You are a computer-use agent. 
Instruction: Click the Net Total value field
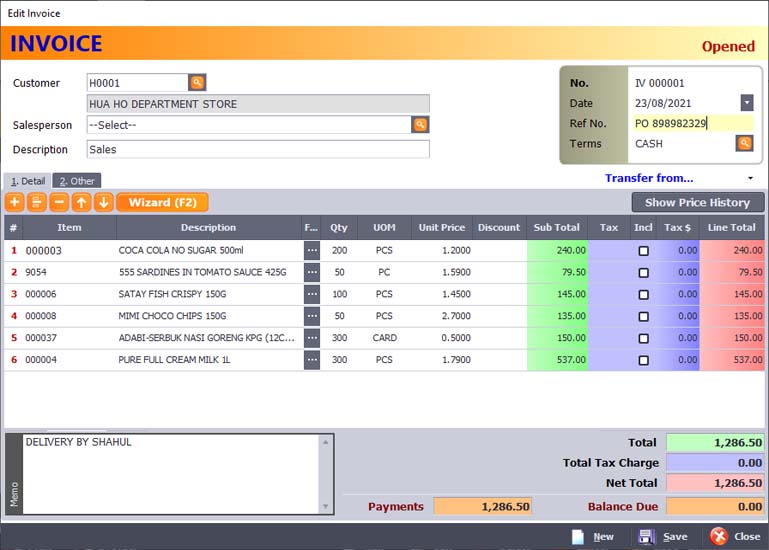click(x=715, y=483)
